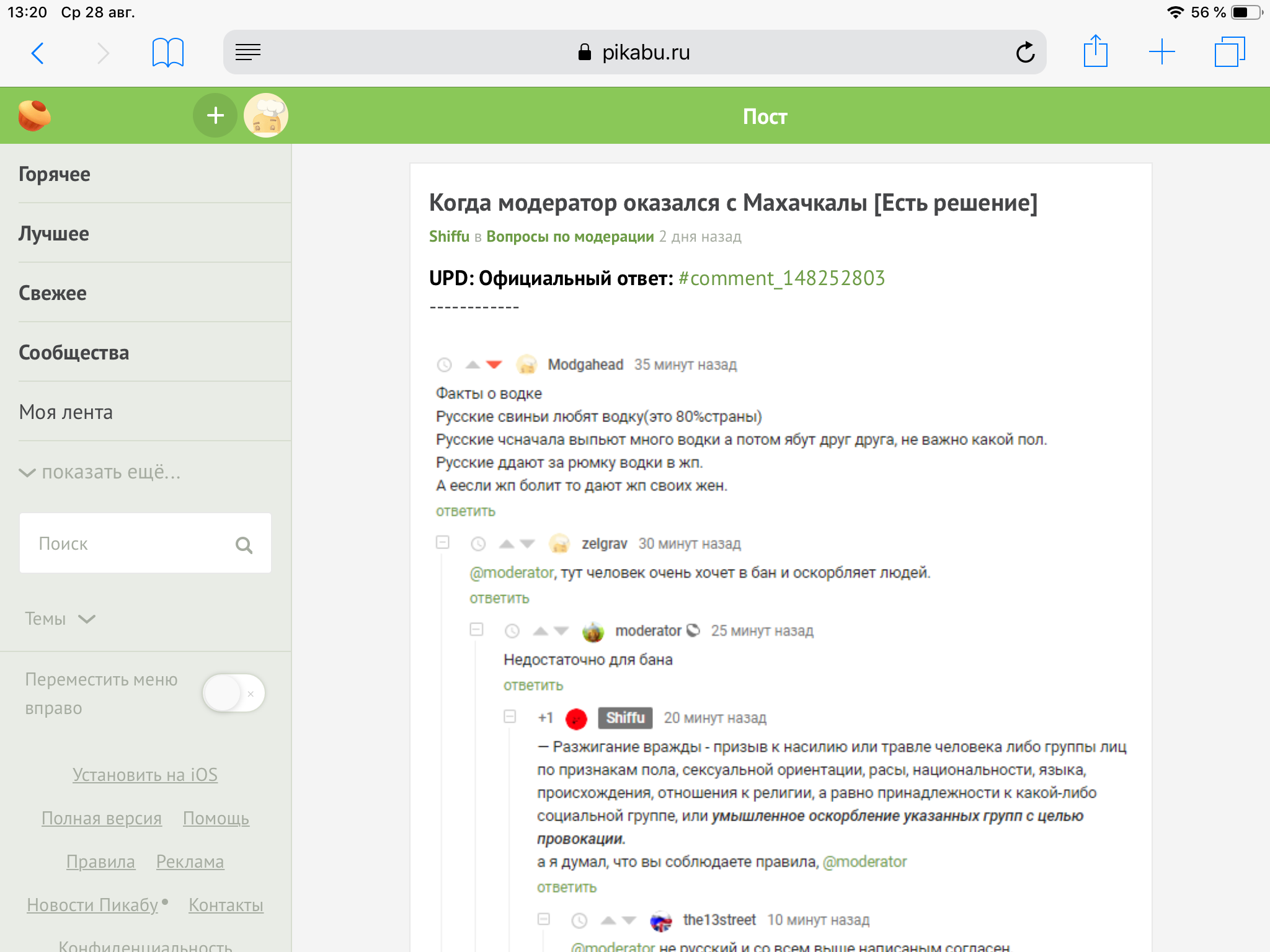The image size is (1270, 952).
Task: Open Safari bookmarks book icon
Action: click(167, 53)
